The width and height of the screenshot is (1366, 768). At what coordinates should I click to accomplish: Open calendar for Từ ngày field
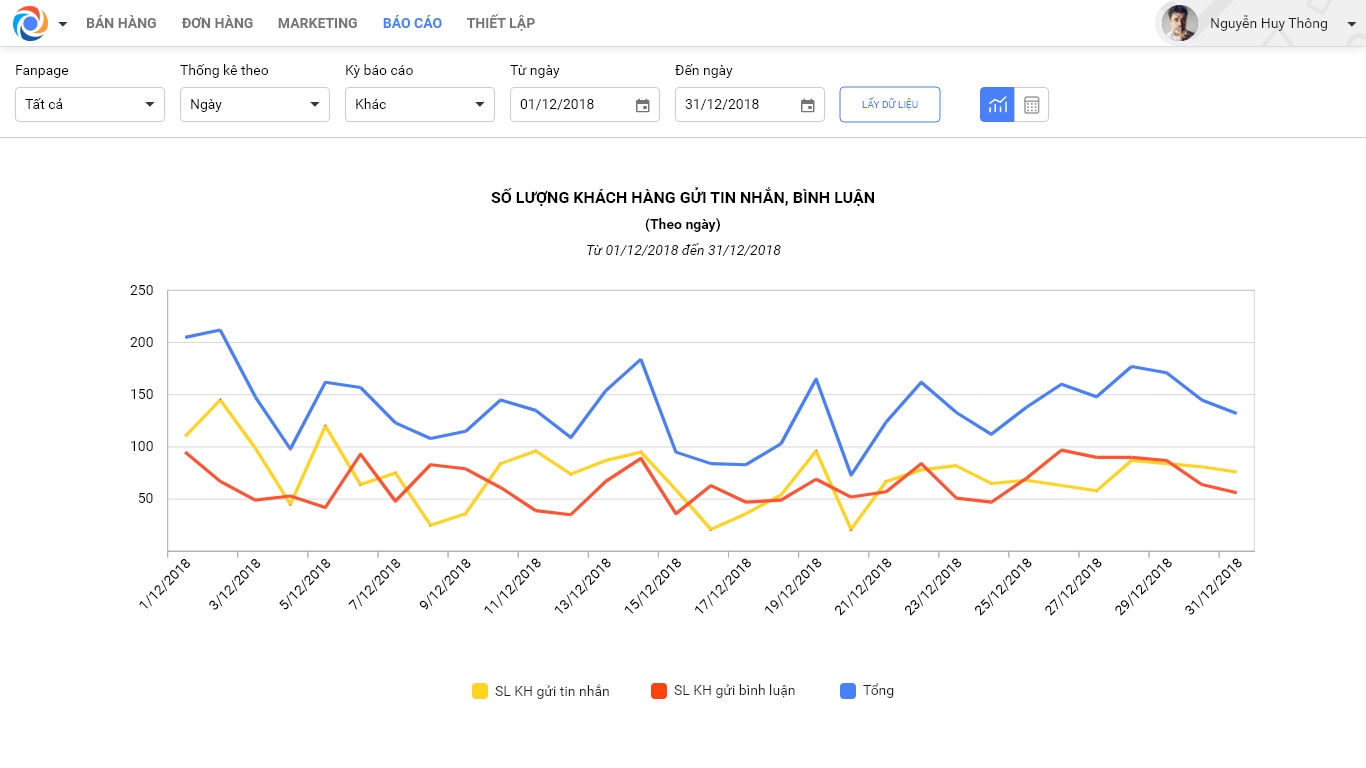(643, 105)
